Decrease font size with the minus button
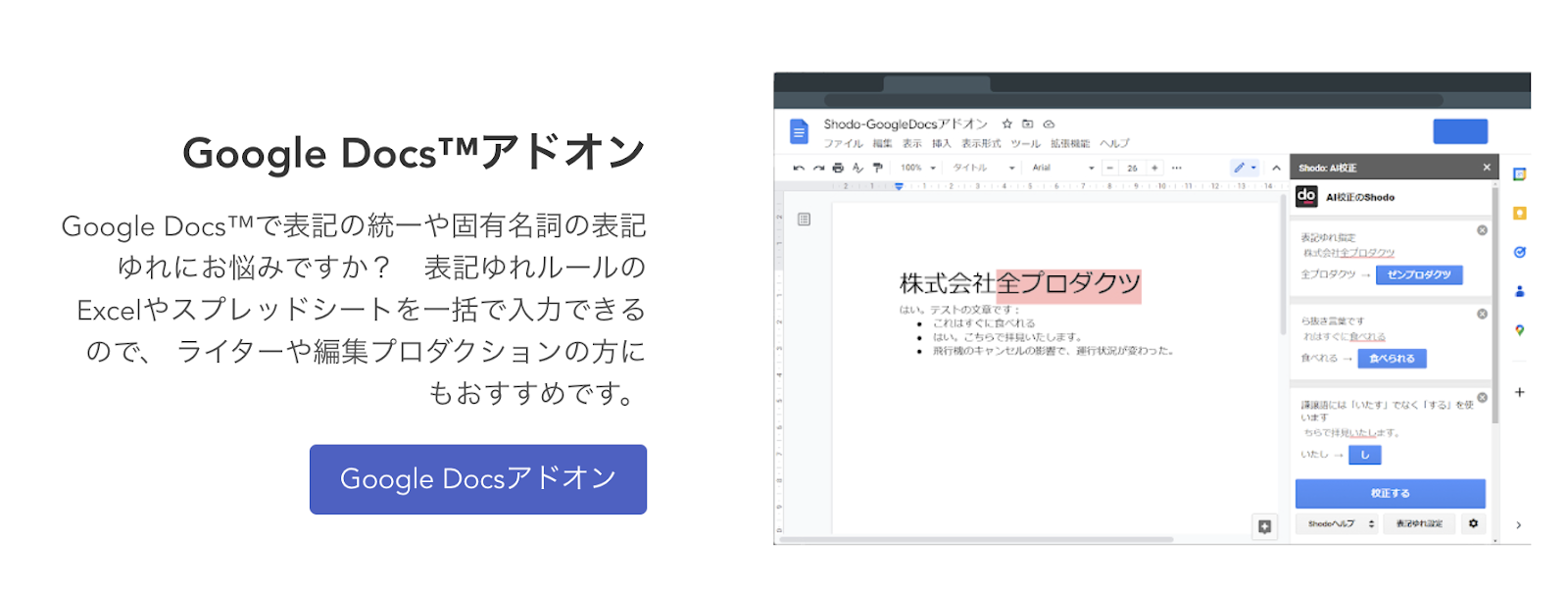 click(1110, 168)
